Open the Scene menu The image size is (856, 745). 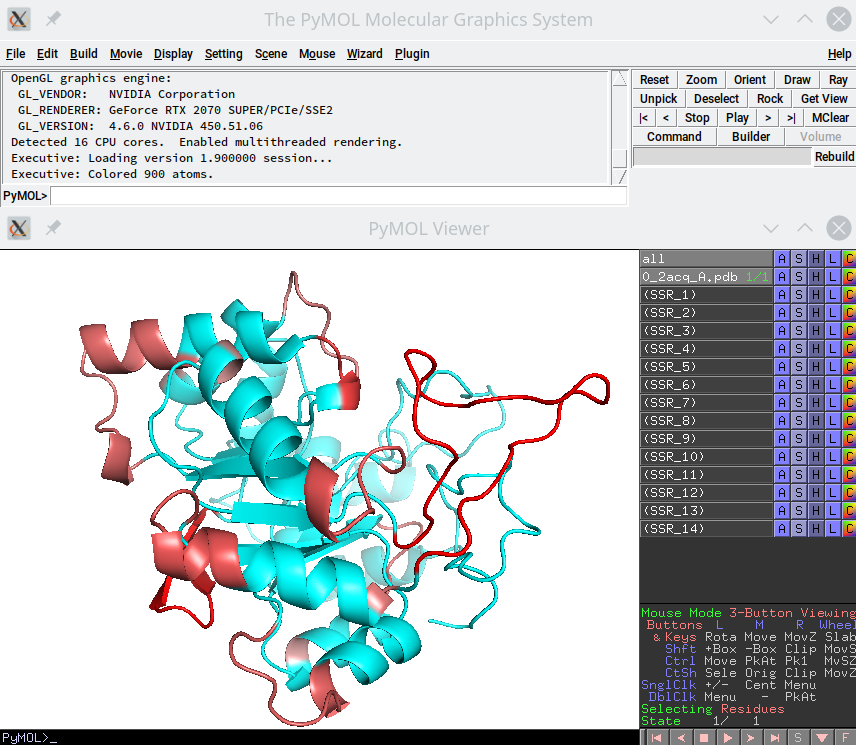pos(271,53)
